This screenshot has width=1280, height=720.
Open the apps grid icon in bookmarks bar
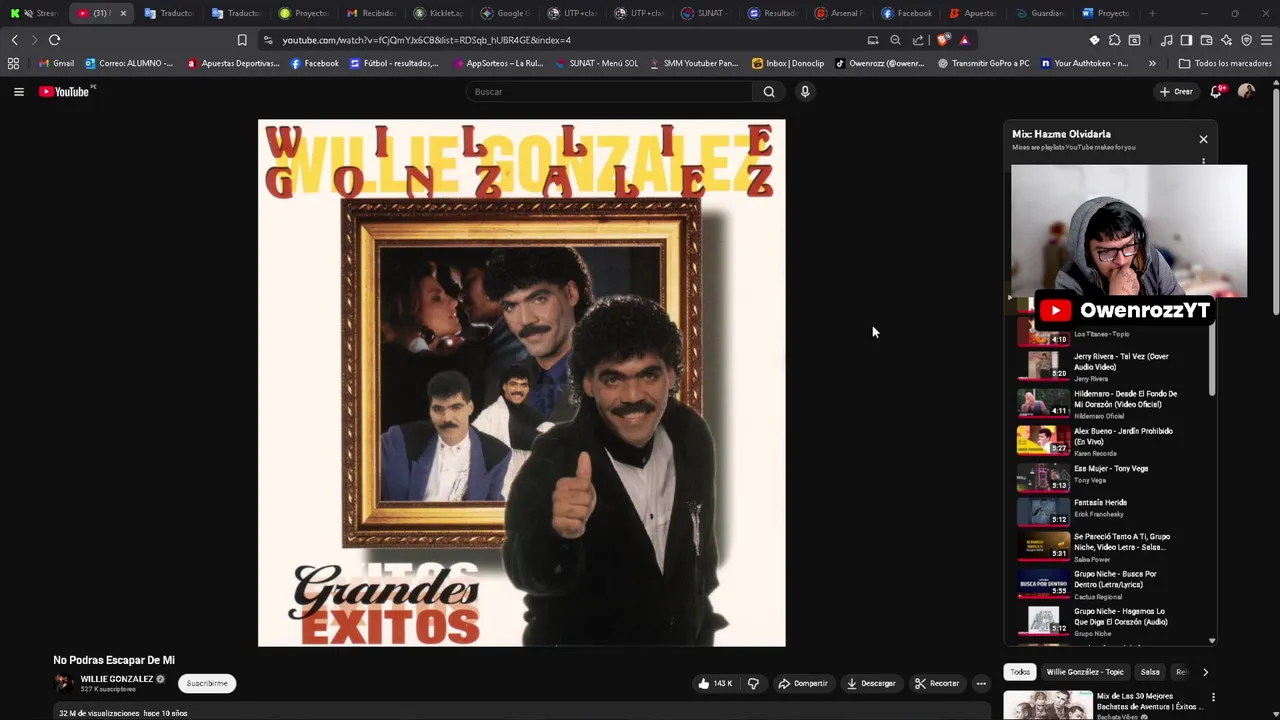click(13, 63)
